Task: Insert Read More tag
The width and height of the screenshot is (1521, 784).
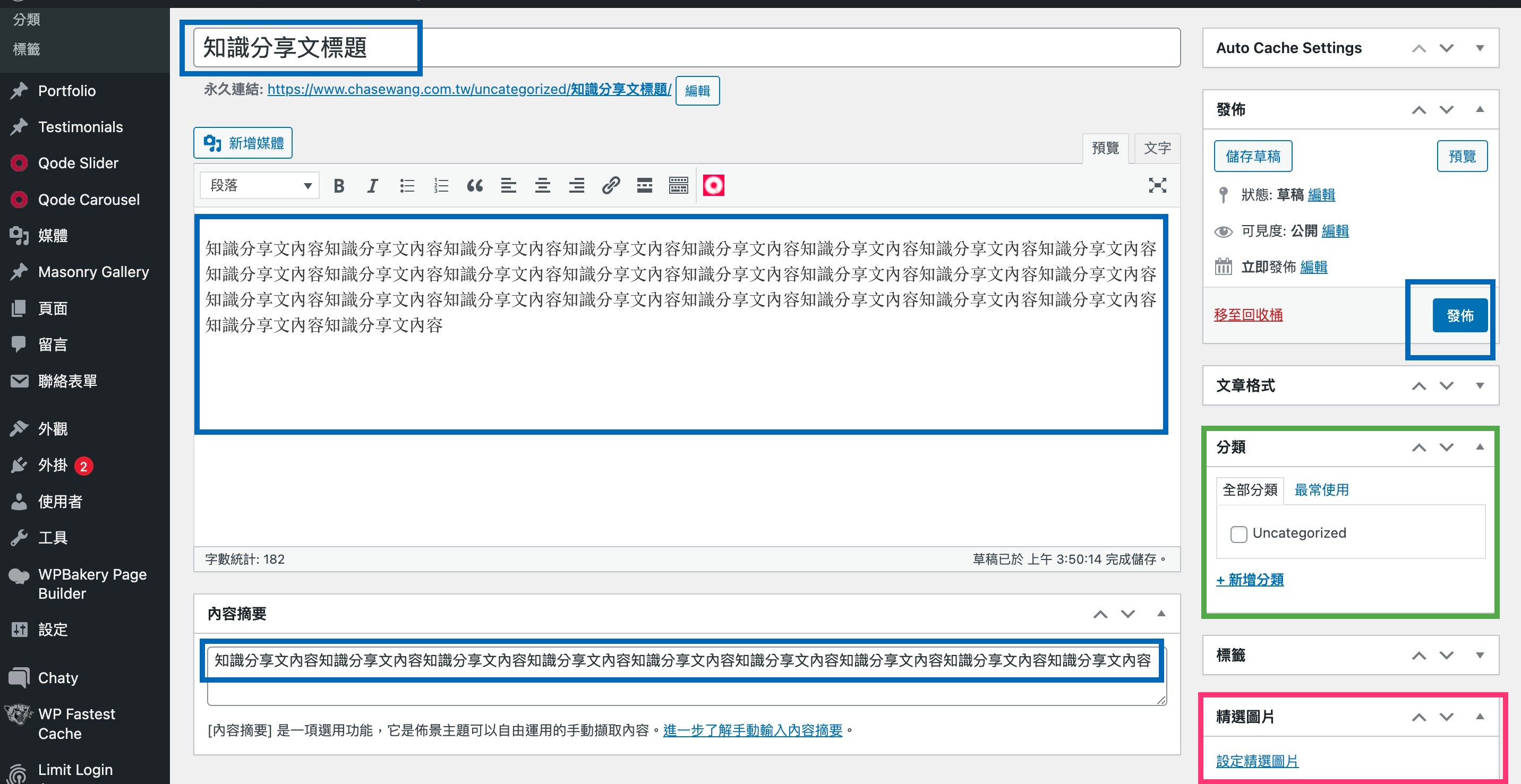Action: pos(645,186)
